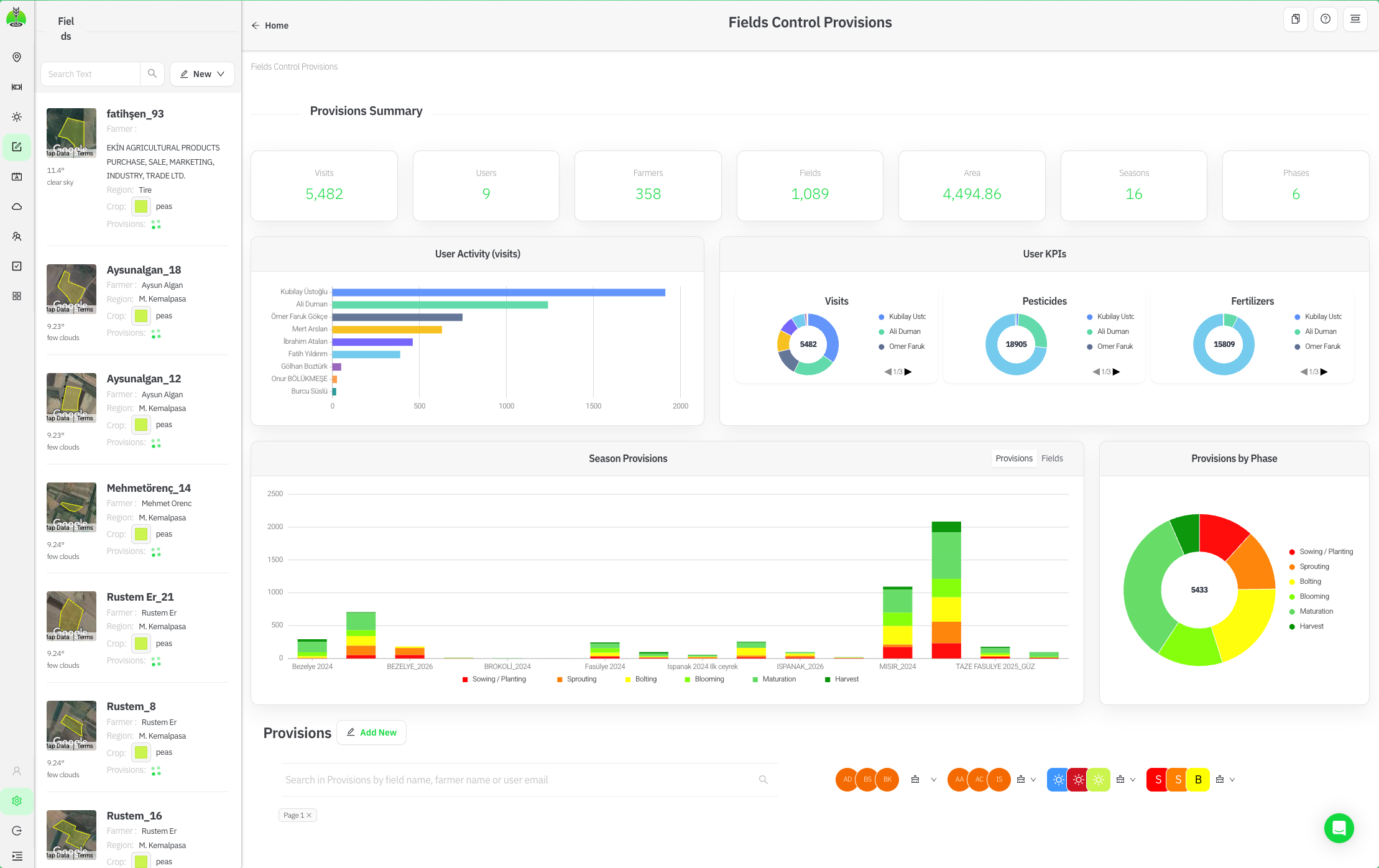
Task: Select the Provisions tab in Season Provisions
Action: click(x=1013, y=458)
